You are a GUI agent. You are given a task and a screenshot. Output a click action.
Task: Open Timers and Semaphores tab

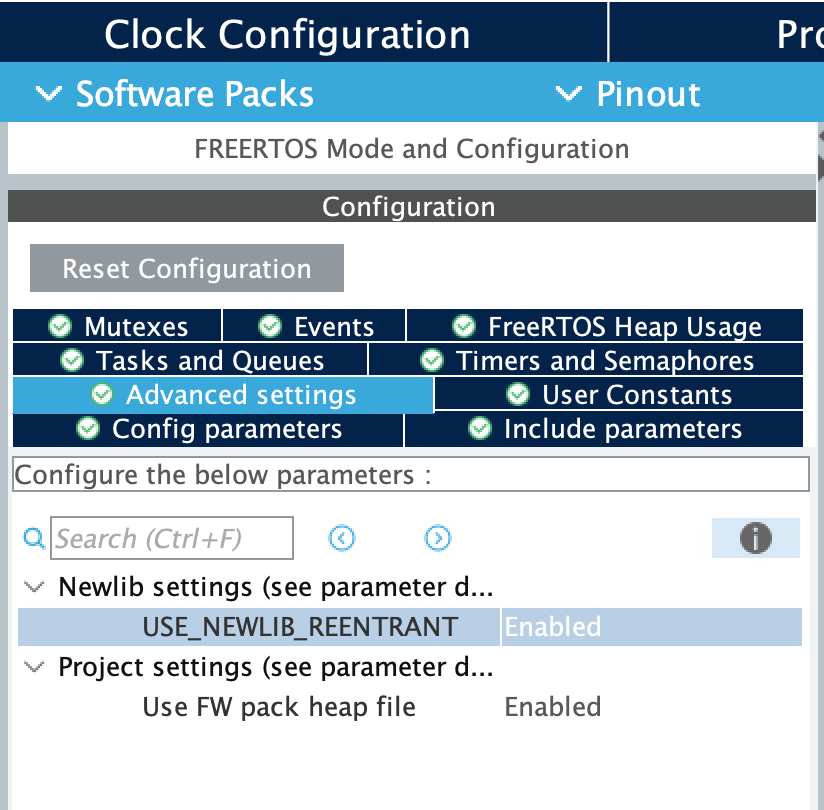(587, 360)
